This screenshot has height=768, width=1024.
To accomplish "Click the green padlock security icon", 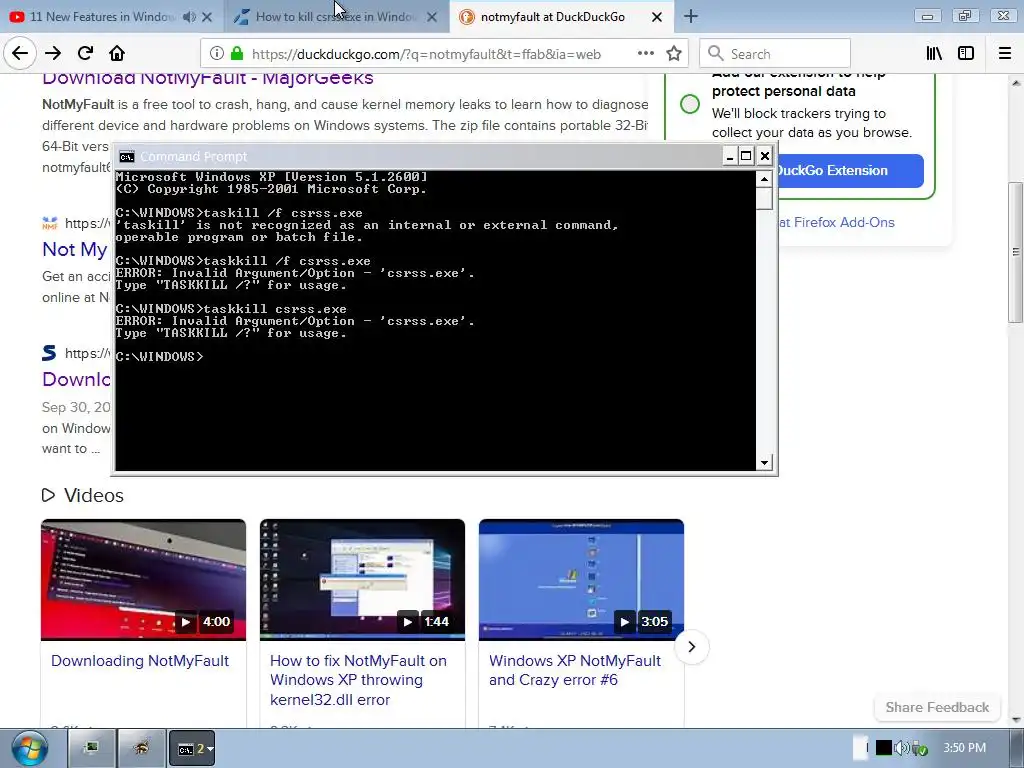I will (x=238, y=54).
